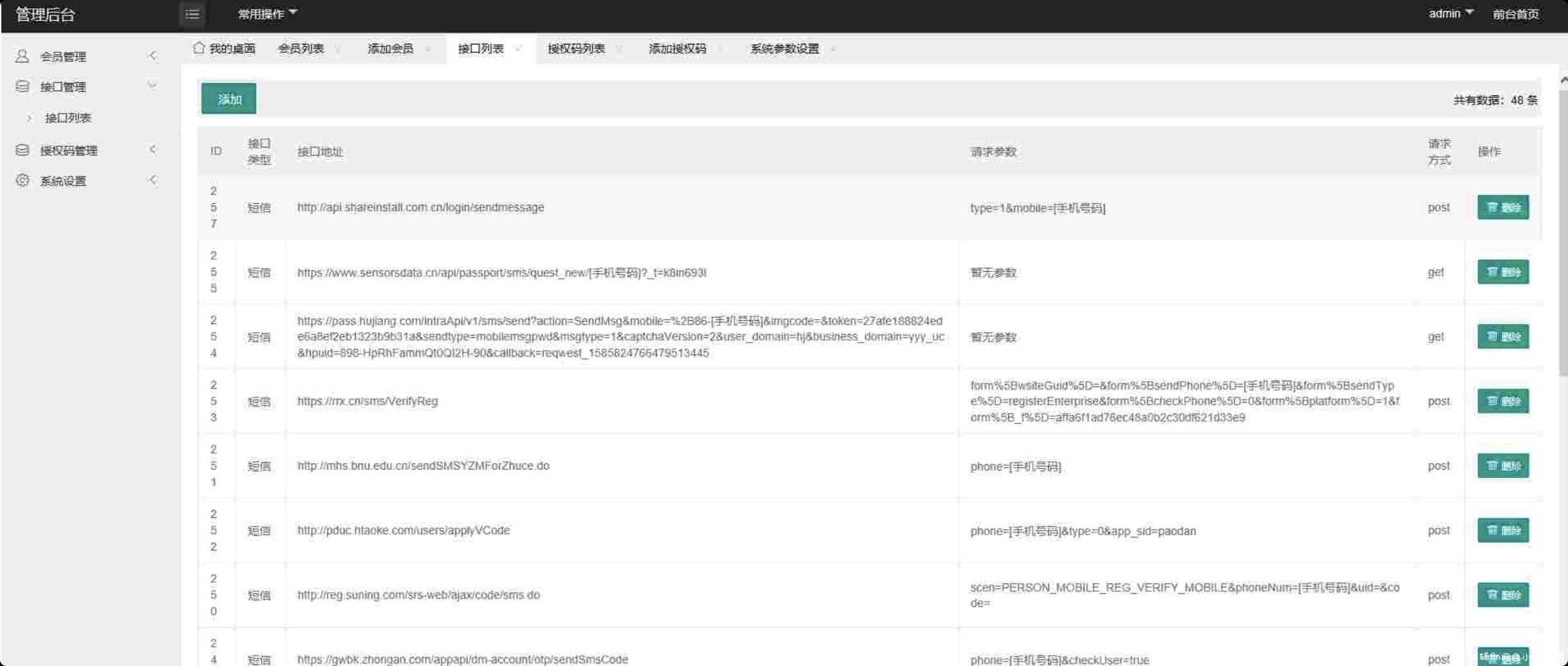The height and width of the screenshot is (666, 1568).
Task: Close the 系统参数设置 tab with its x icon
Action: point(834,49)
